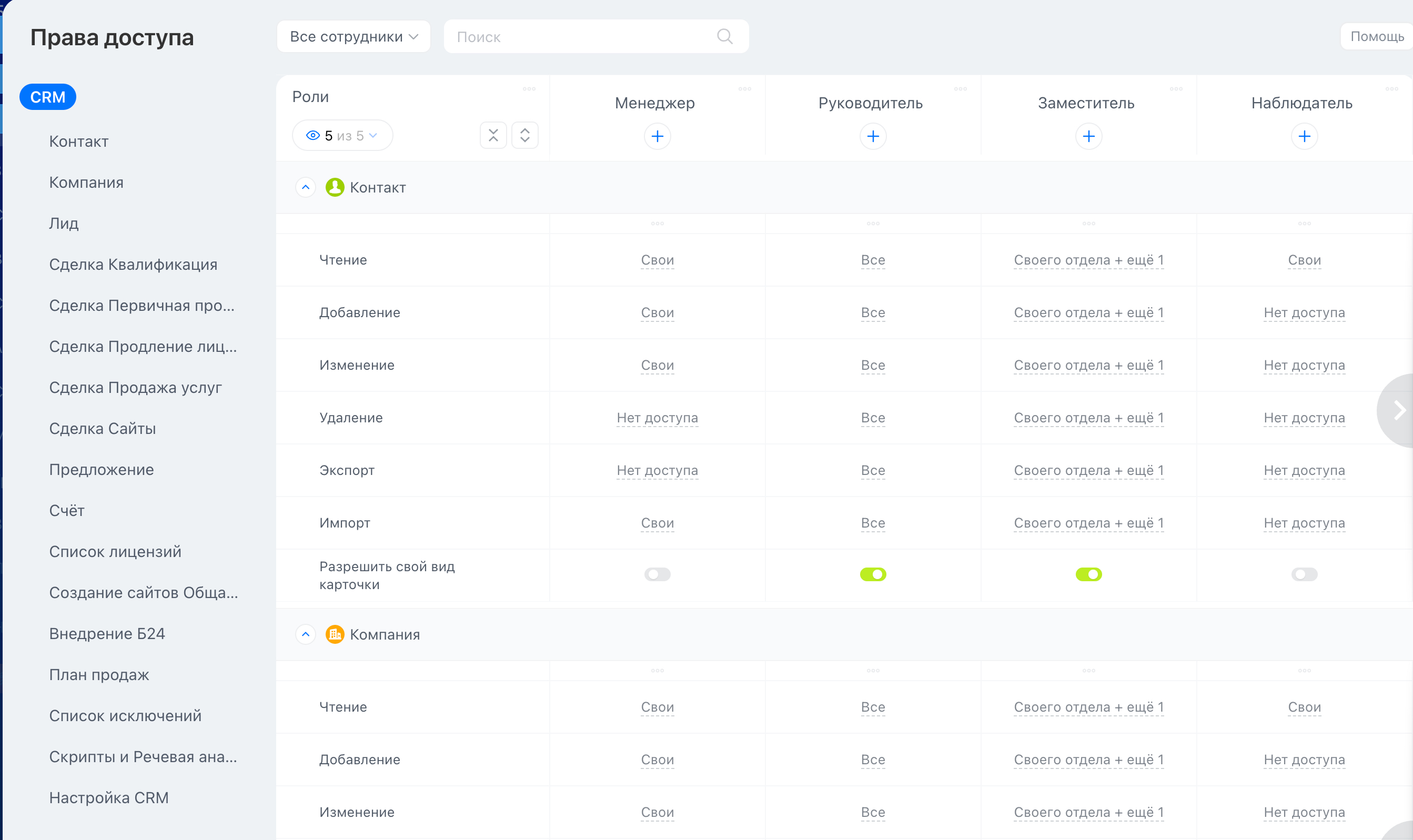Disable custom card view for Руководитель

[873, 574]
